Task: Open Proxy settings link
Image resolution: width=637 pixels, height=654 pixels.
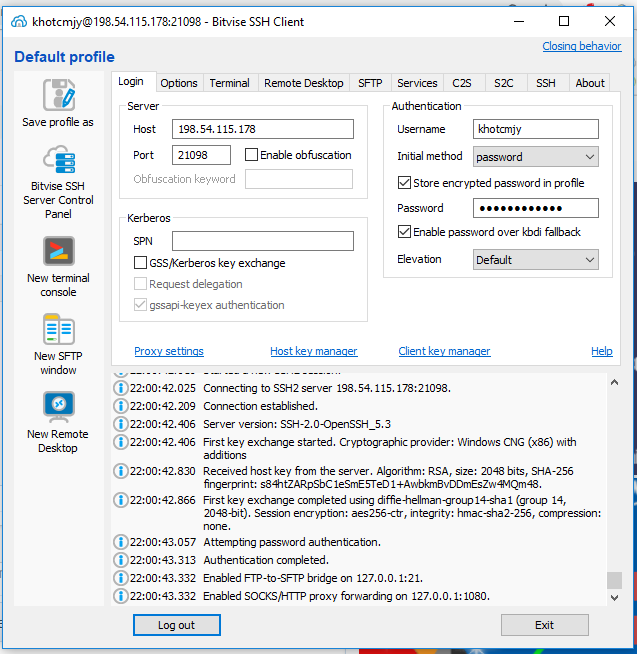Action: pos(169,351)
